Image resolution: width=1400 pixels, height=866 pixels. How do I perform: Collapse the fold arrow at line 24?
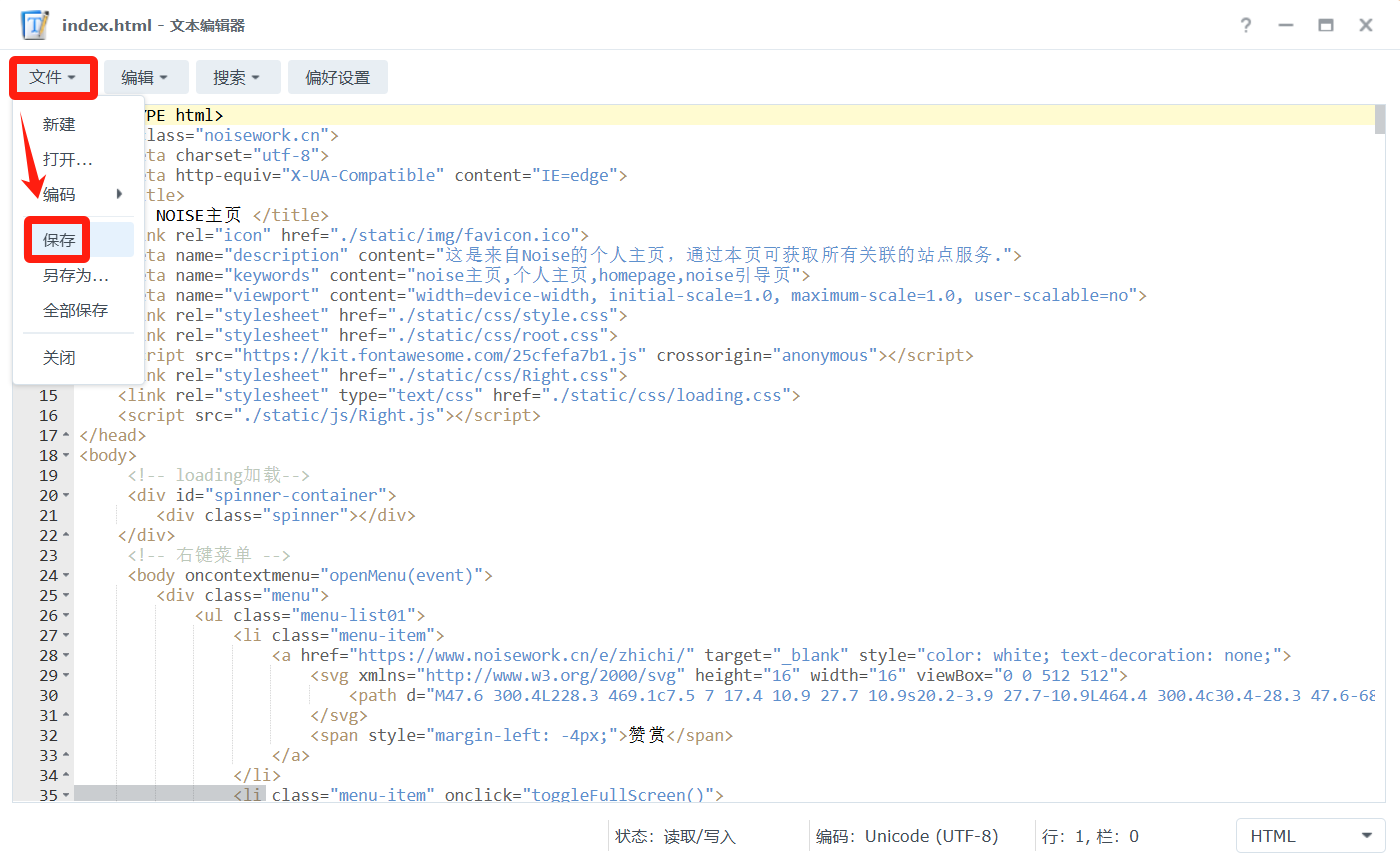pos(66,576)
